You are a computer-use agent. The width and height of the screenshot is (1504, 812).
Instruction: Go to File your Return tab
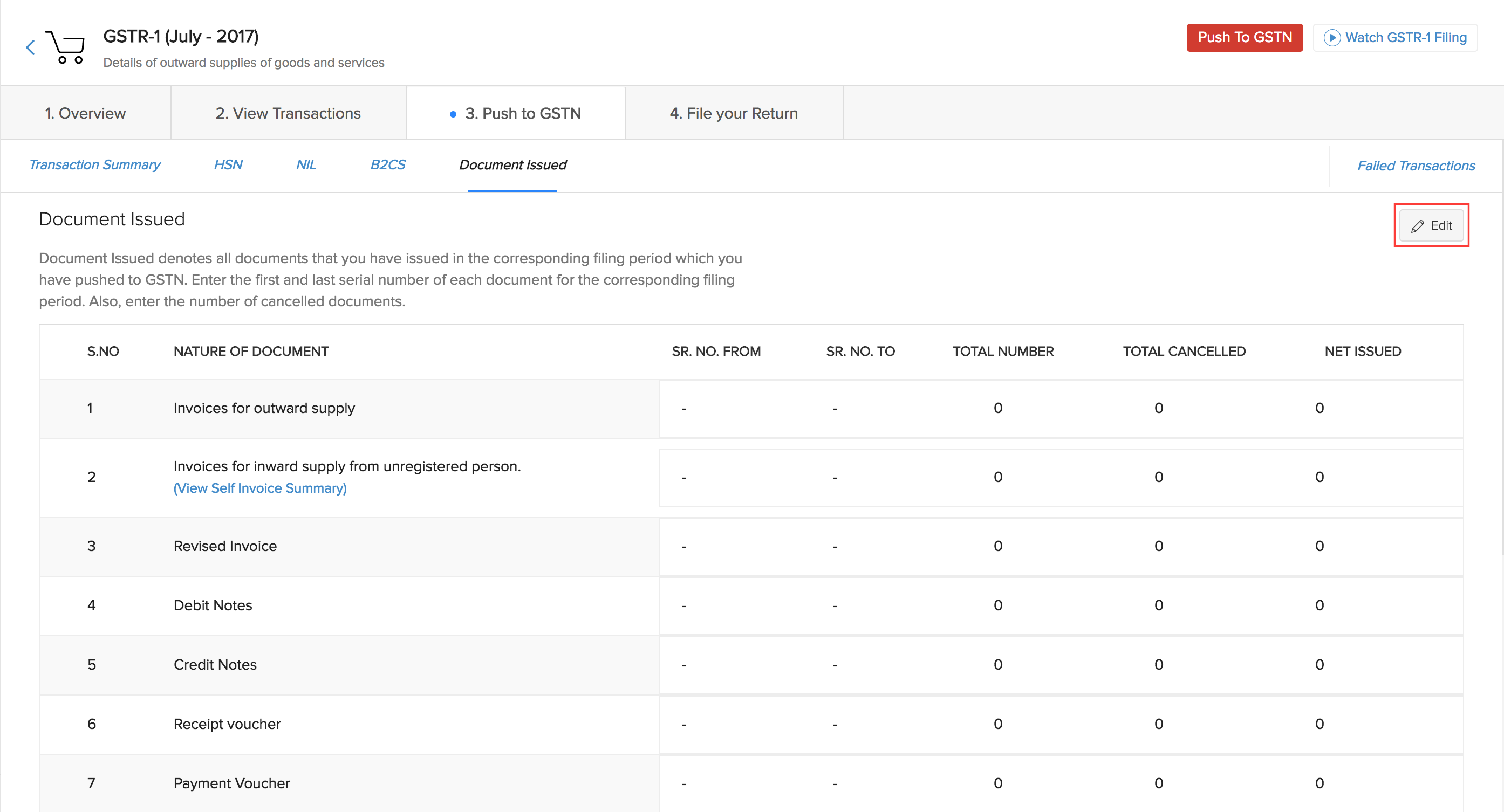pyautogui.click(x=733, y=113)
